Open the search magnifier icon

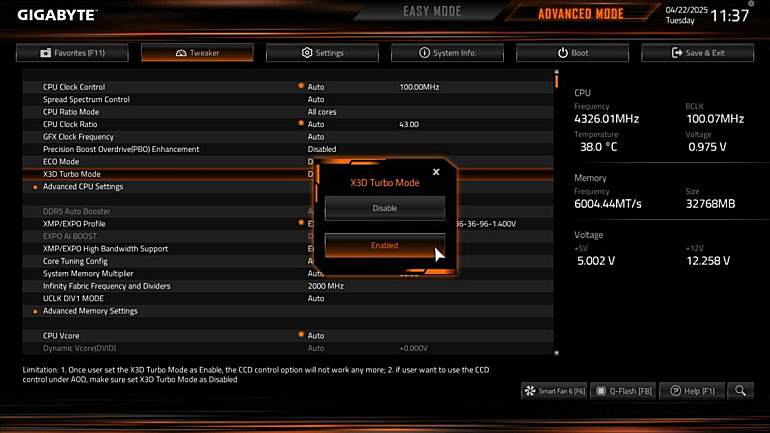(741, 391)
